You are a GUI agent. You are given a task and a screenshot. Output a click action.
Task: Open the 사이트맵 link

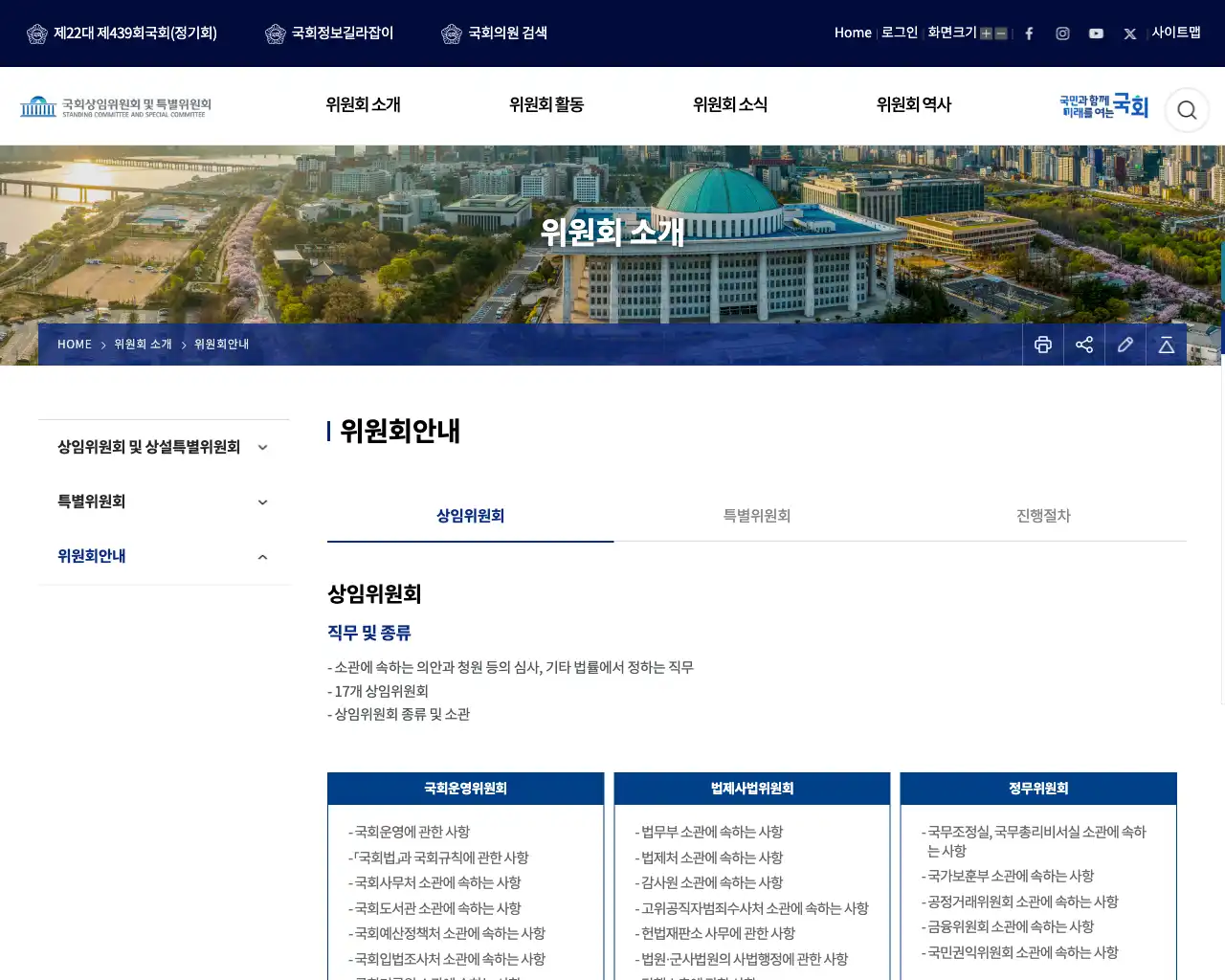1176,33
